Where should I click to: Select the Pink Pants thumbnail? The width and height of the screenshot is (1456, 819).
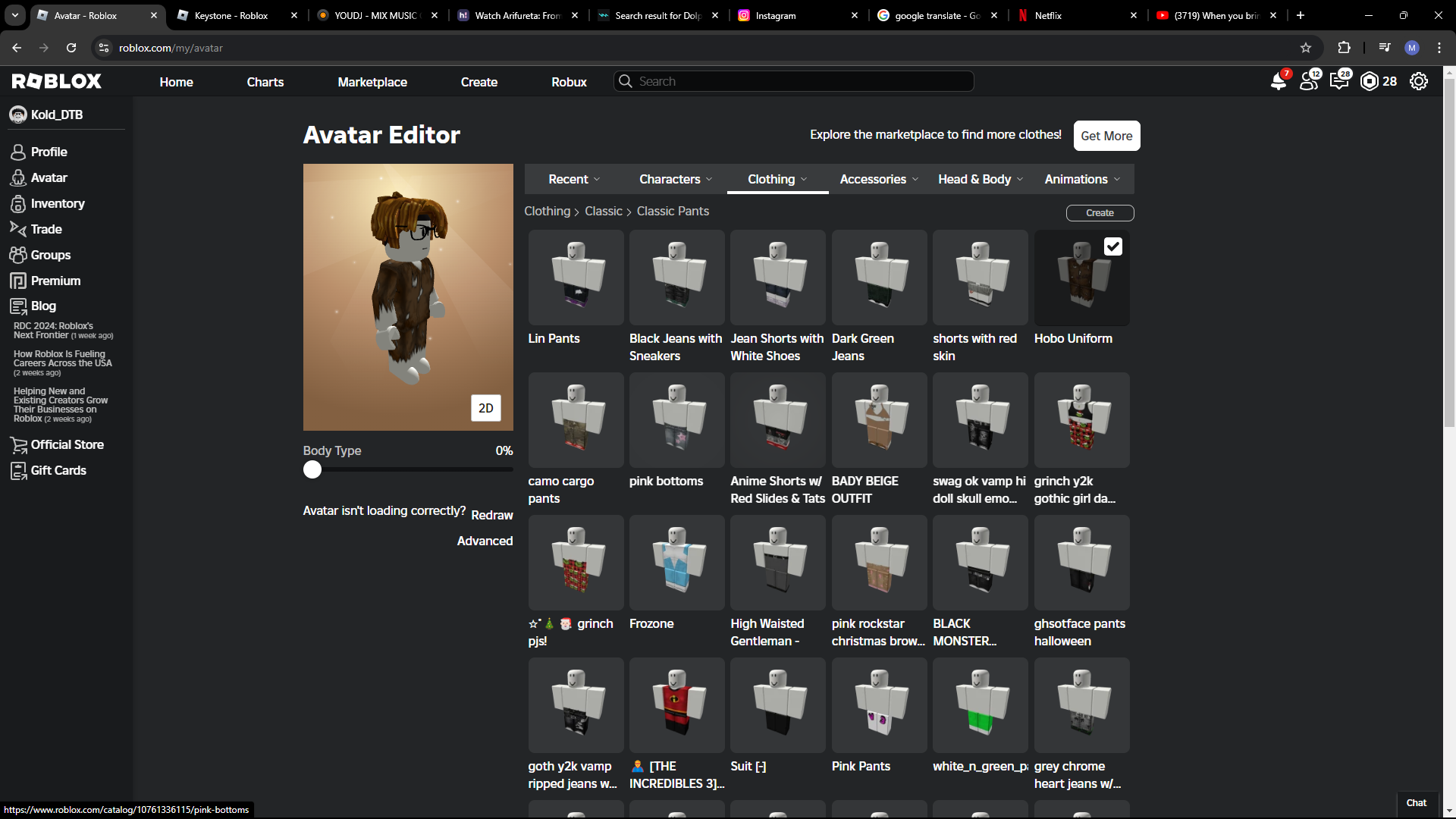pos(880,705)
